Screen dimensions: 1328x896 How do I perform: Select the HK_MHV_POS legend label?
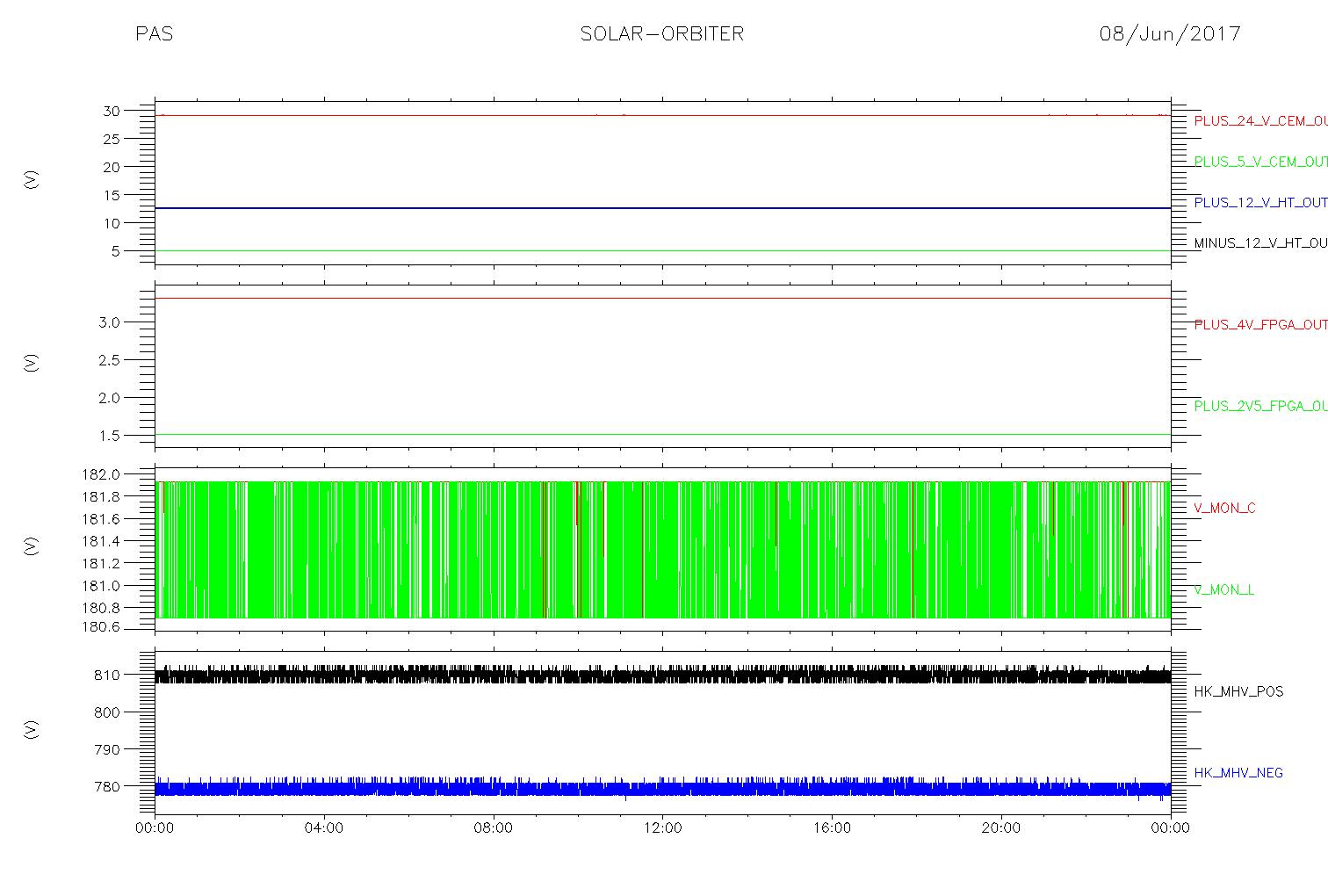(x=1238, y=691)
